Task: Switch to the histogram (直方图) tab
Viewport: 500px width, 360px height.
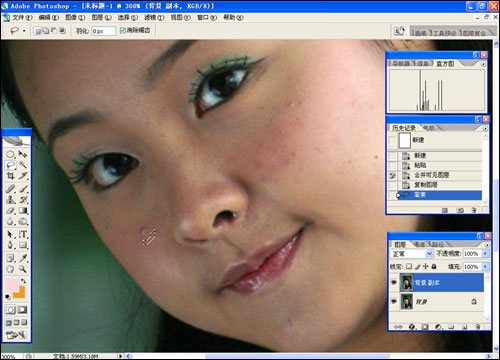Action: click(x=445, y=63)
